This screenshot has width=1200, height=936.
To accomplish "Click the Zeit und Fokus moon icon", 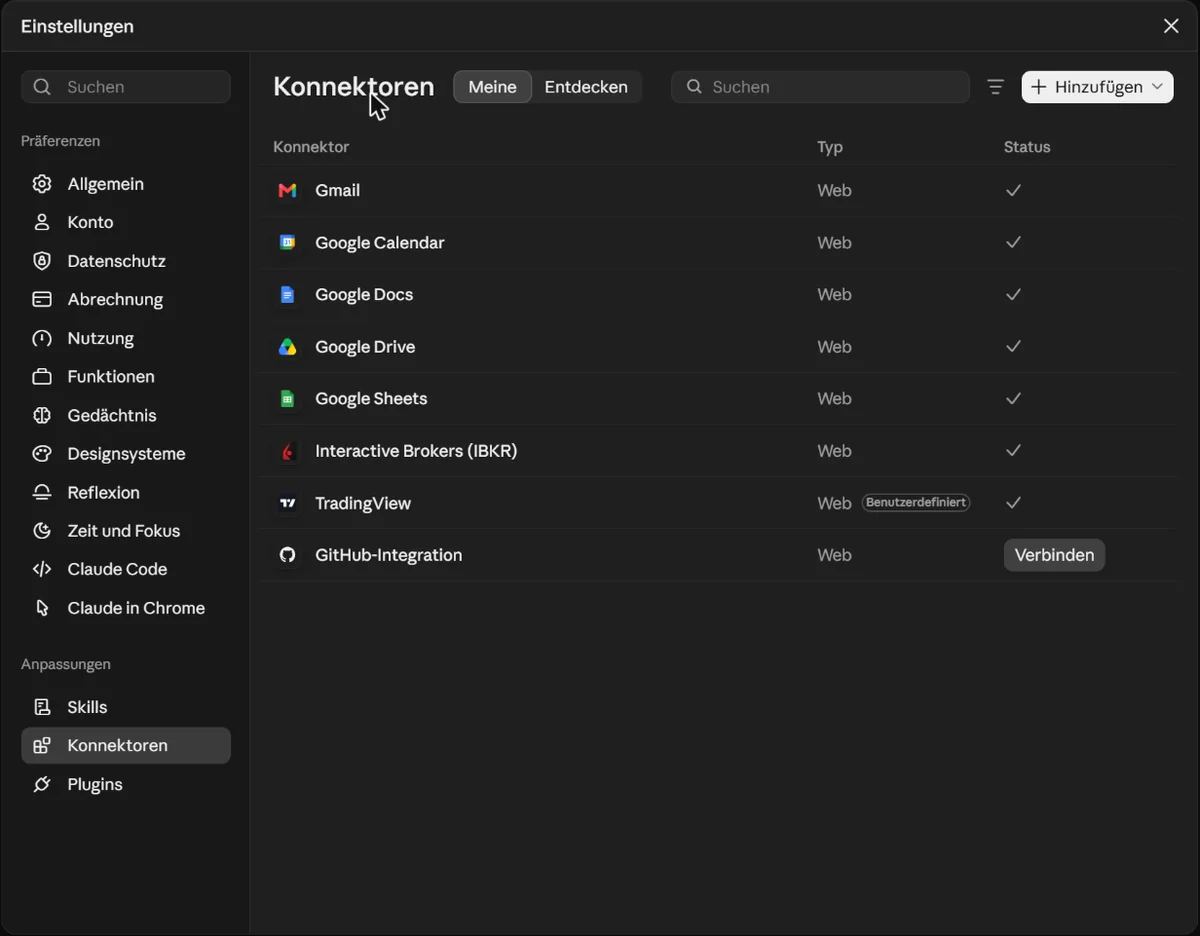I will coord(42,531).
